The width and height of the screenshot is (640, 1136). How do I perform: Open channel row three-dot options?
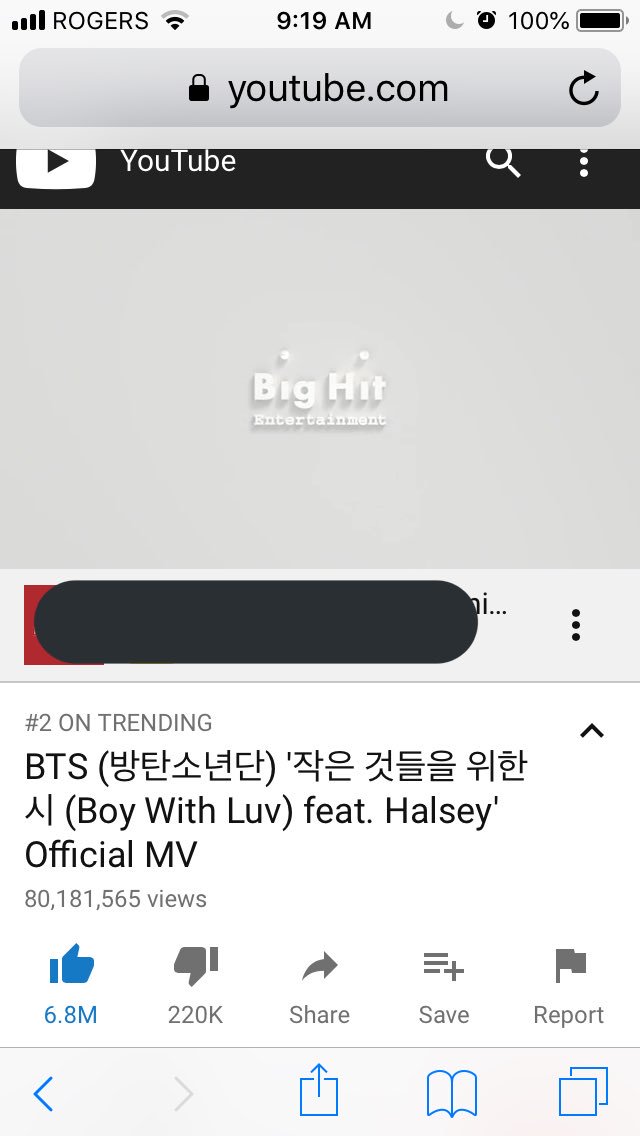(575, 625)
